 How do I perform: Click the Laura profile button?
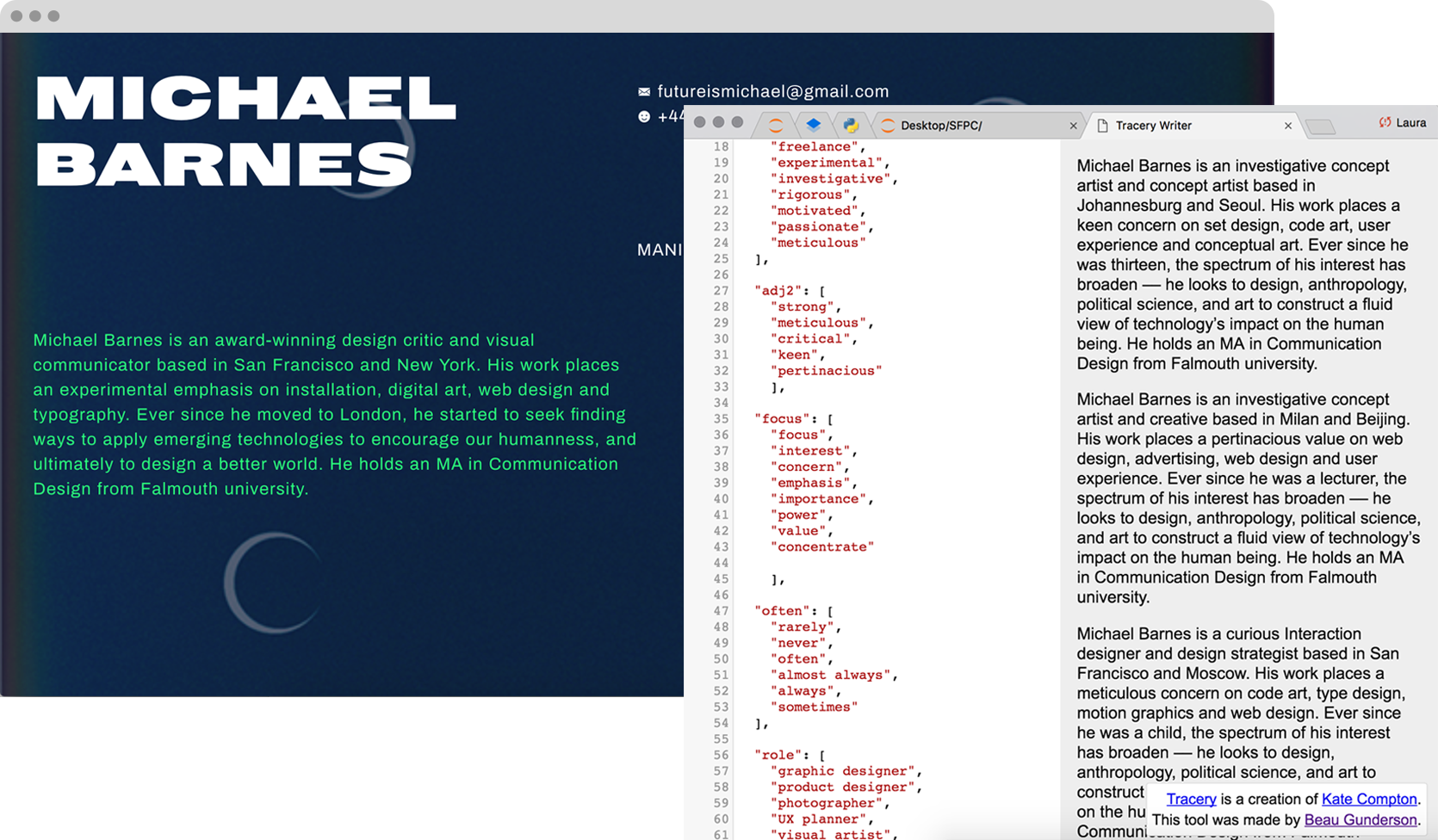(1402, 123)
